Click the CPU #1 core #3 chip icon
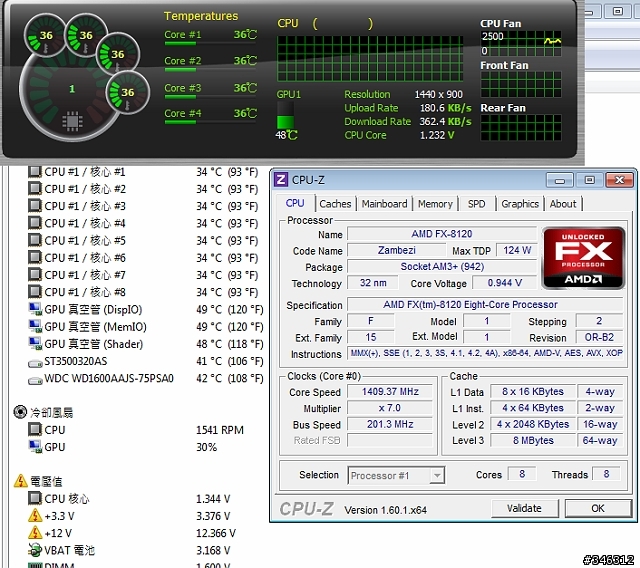The width and height of the screenshot is (640, 568). coord(35,206)
